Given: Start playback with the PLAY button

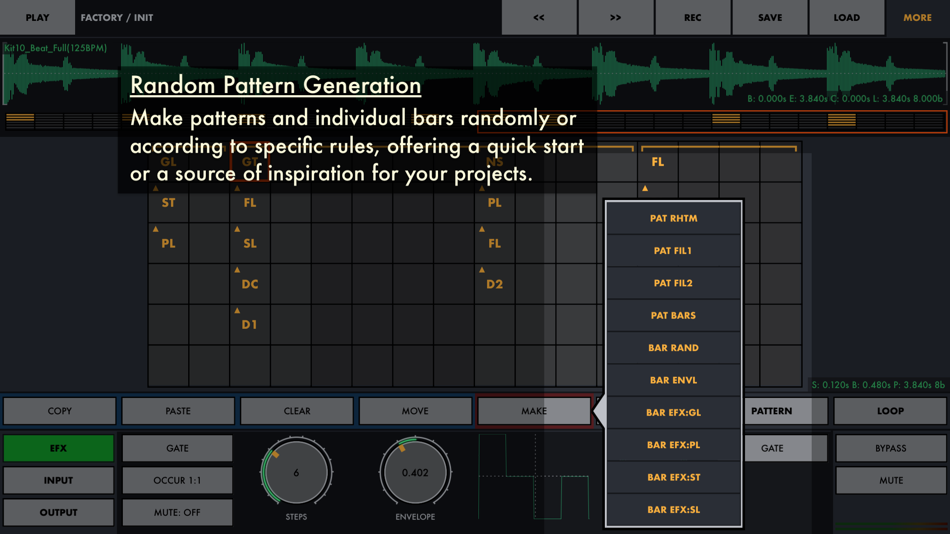Looking at the screenshot, I should pyautogui.click(x=37, y=18).
